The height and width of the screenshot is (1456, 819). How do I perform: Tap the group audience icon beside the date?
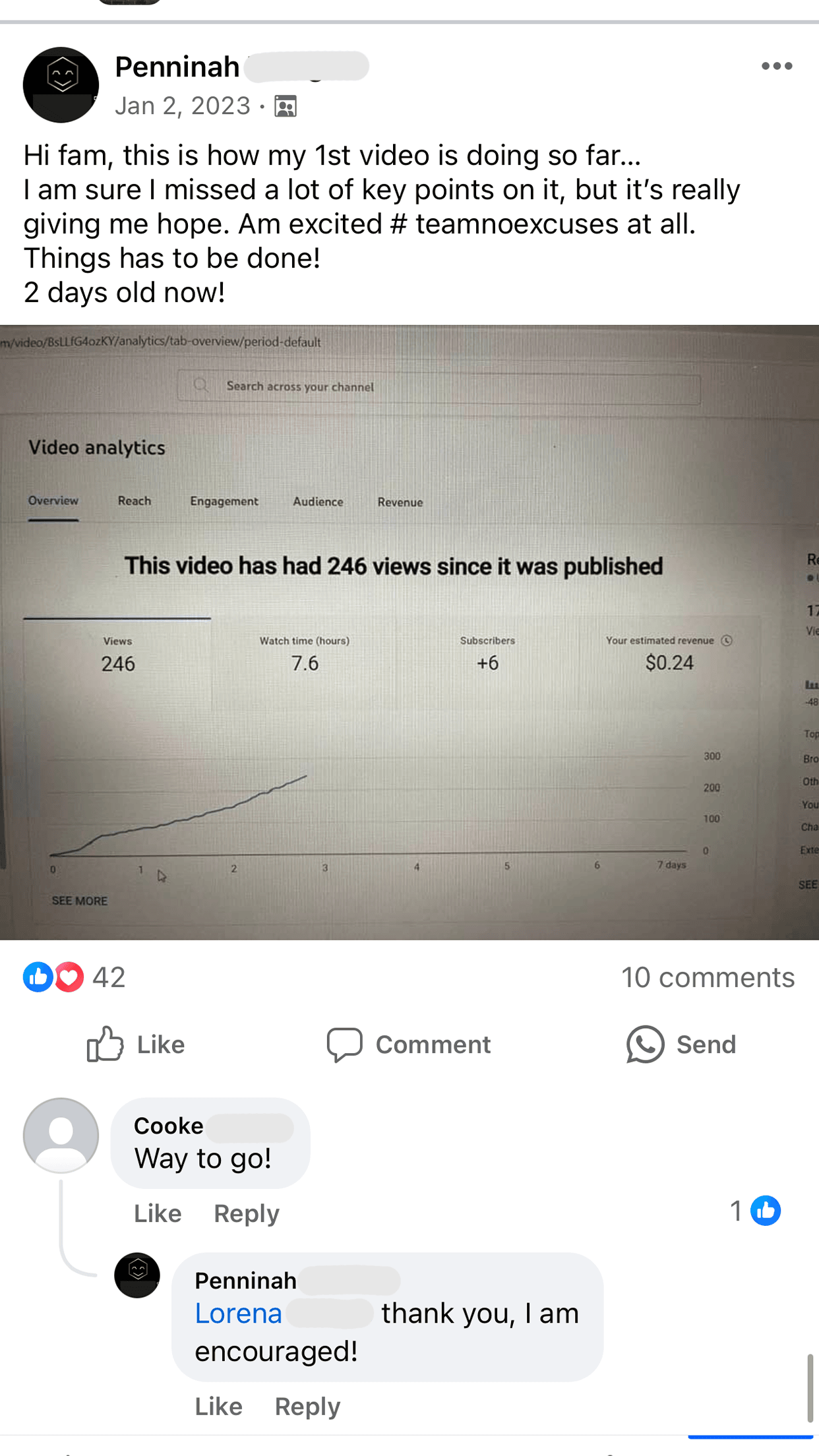tap(286, 106)
